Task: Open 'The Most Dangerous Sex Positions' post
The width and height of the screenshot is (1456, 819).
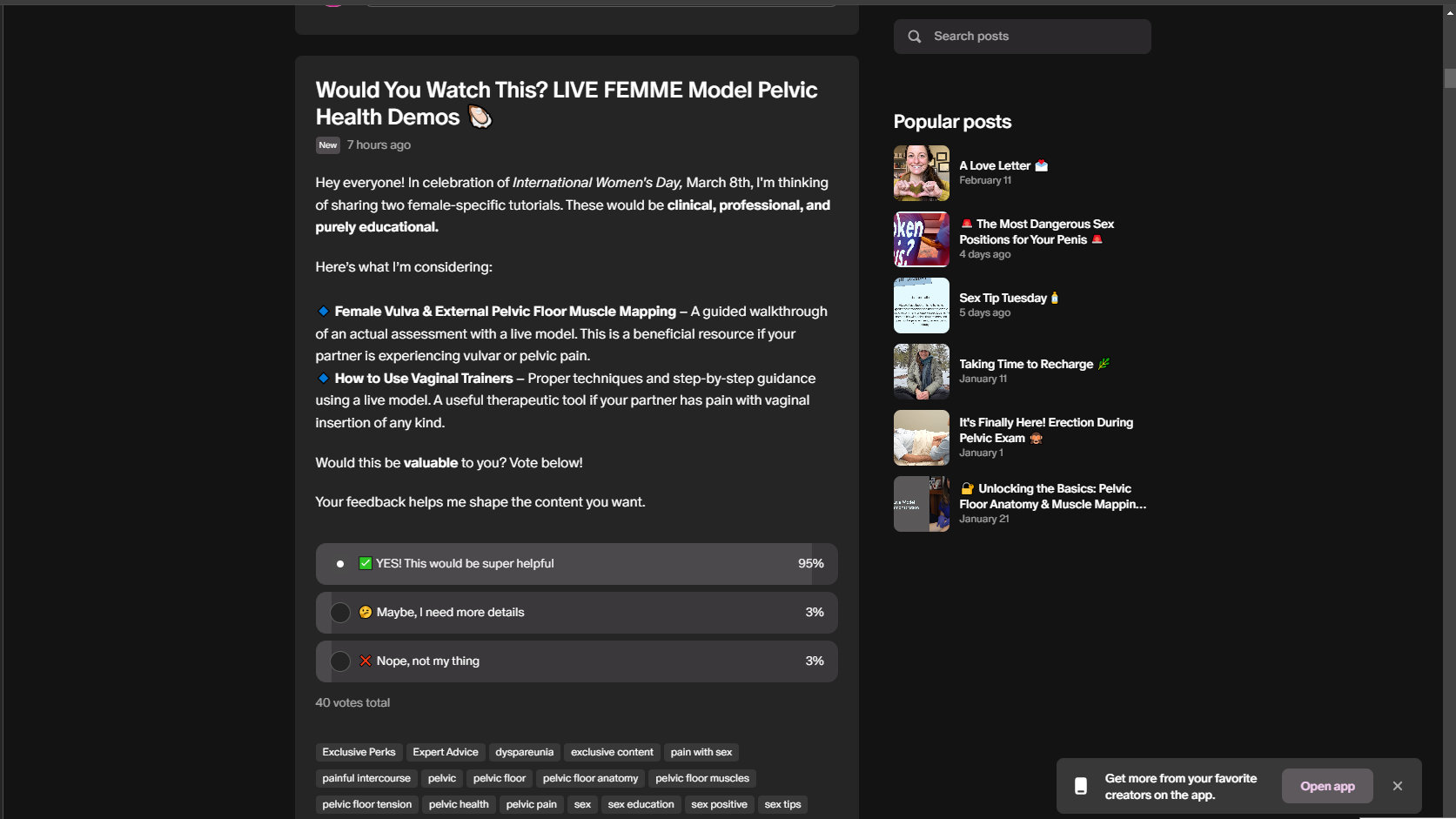Action: pyautogui.click(x=1036, y=232)
